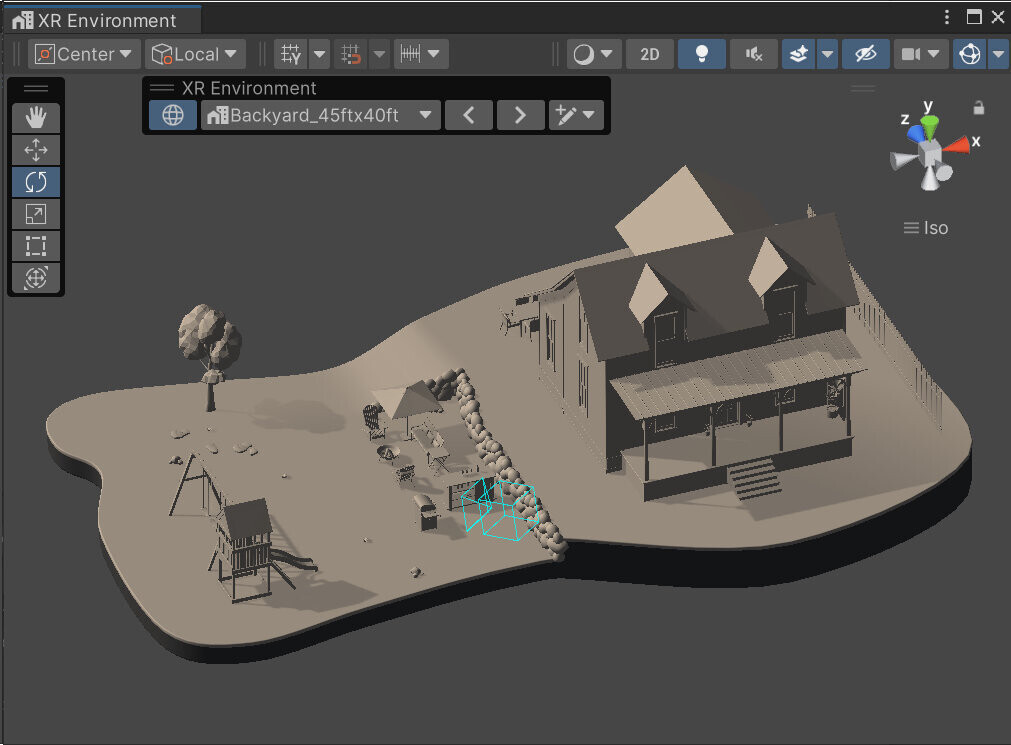1011x745 pixels.
Task: Open the Center pivot mode dropdown
Action: point(84,54)
